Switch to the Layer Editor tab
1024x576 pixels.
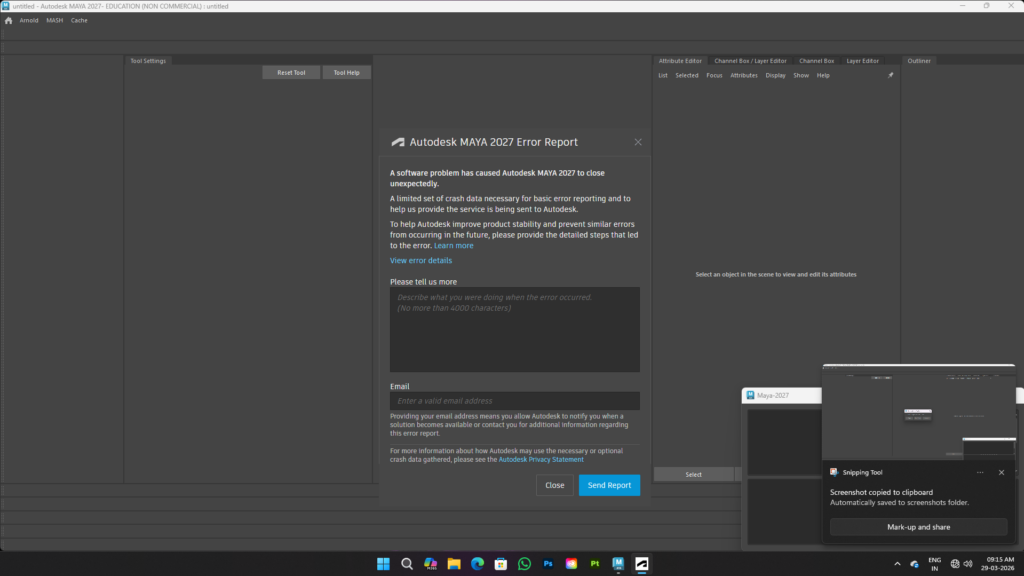pyautogui.click(x=863, y=61)
